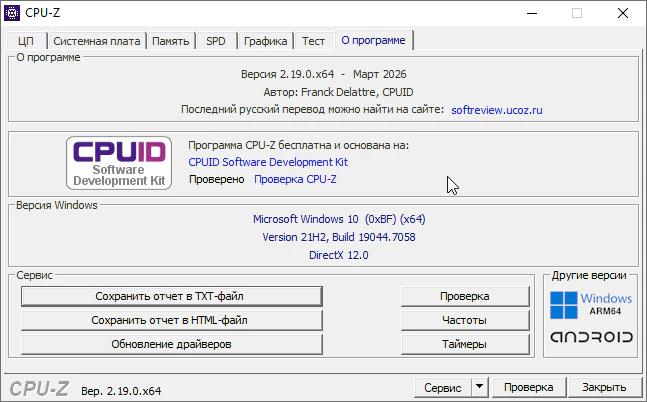Open the Системная плата tab
Image resolution: width=647 pixels, height=402 pixels.
click(97, 41)
